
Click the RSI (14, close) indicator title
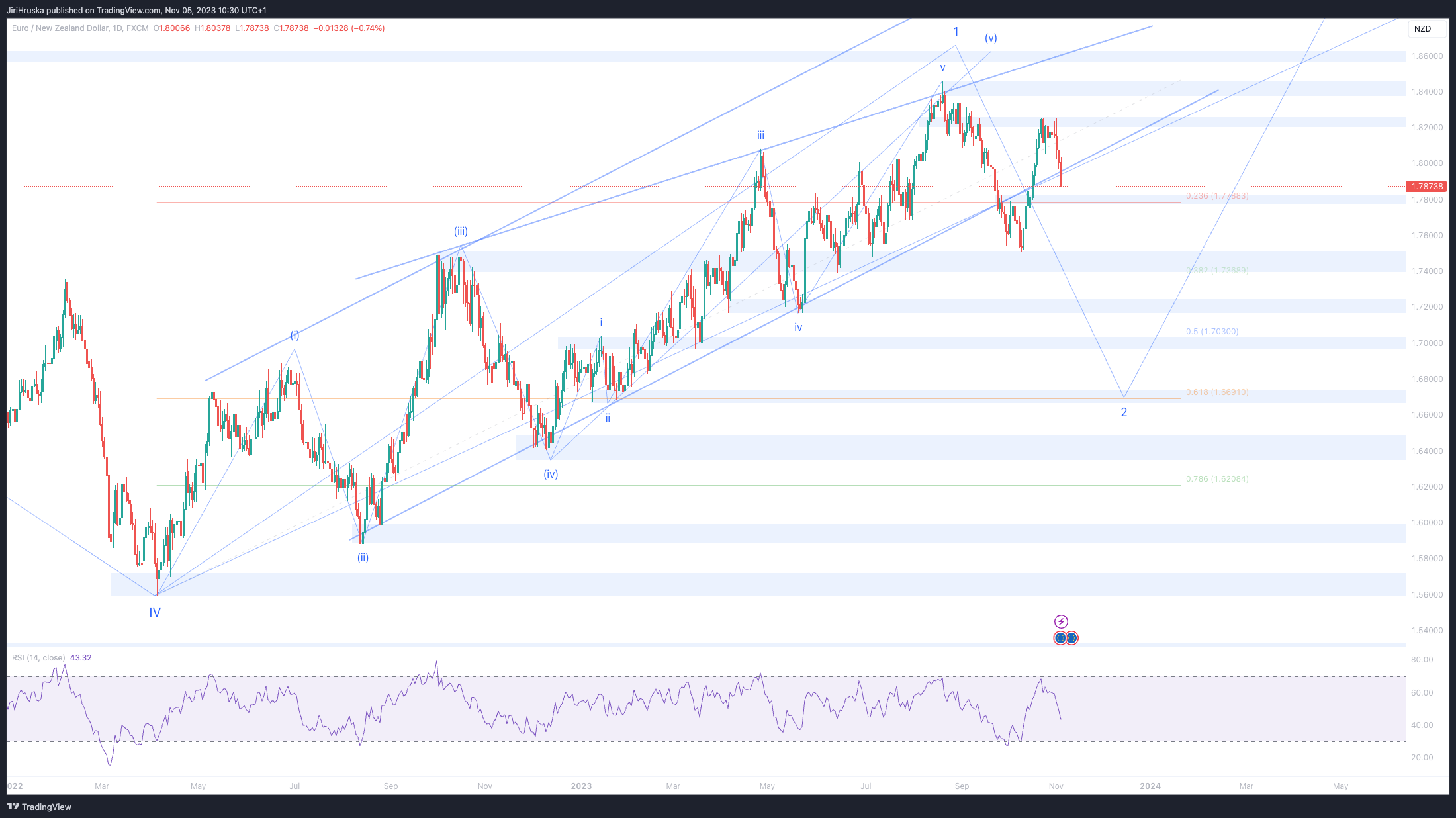[x=38, y=658]
